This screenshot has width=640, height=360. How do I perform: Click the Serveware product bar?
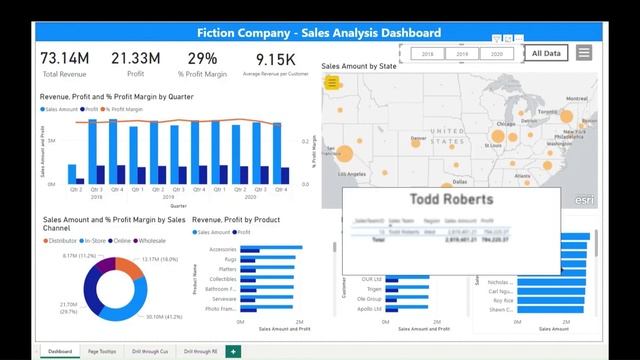pos(267,297)
